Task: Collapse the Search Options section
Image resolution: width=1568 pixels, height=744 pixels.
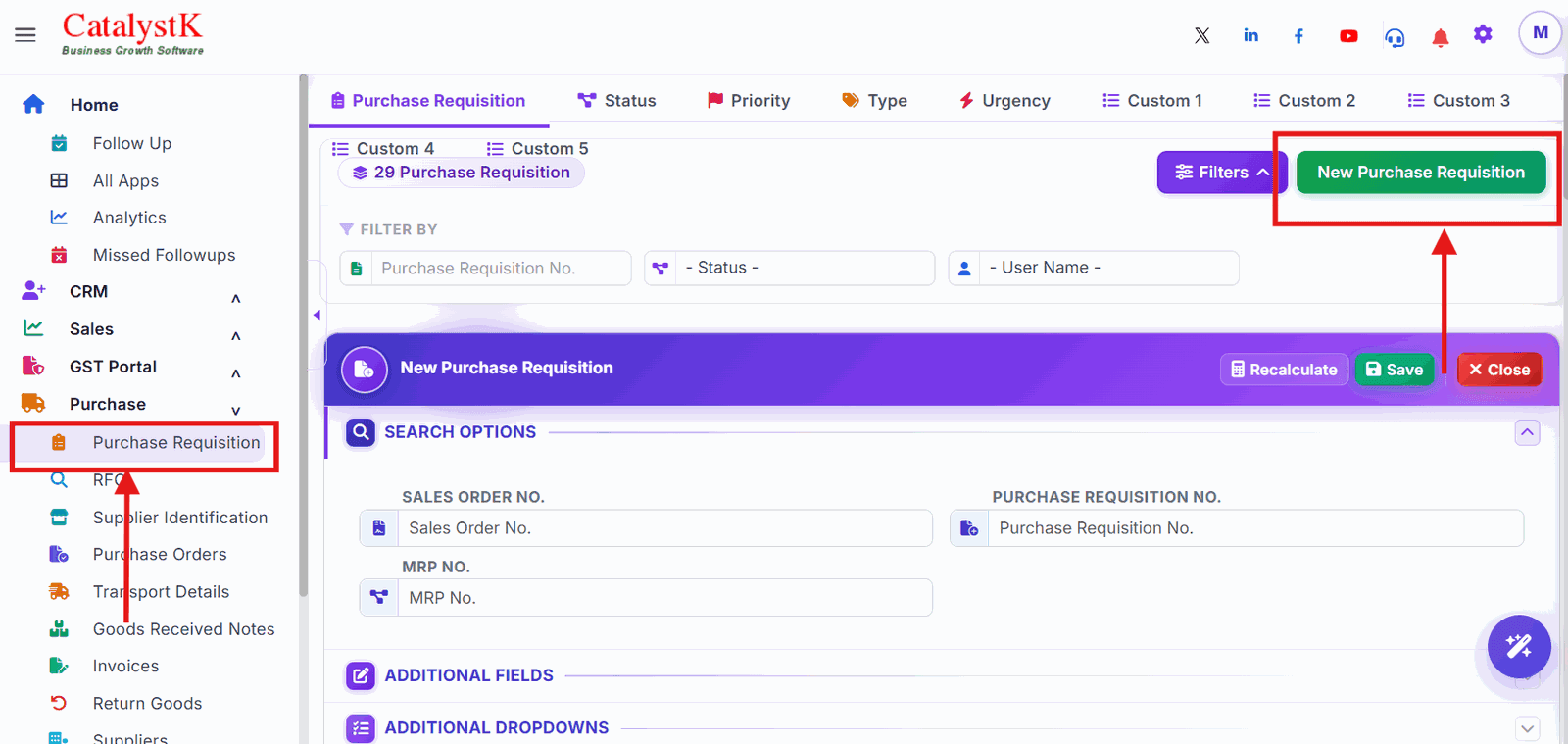Action: (x=1527, y=432)
